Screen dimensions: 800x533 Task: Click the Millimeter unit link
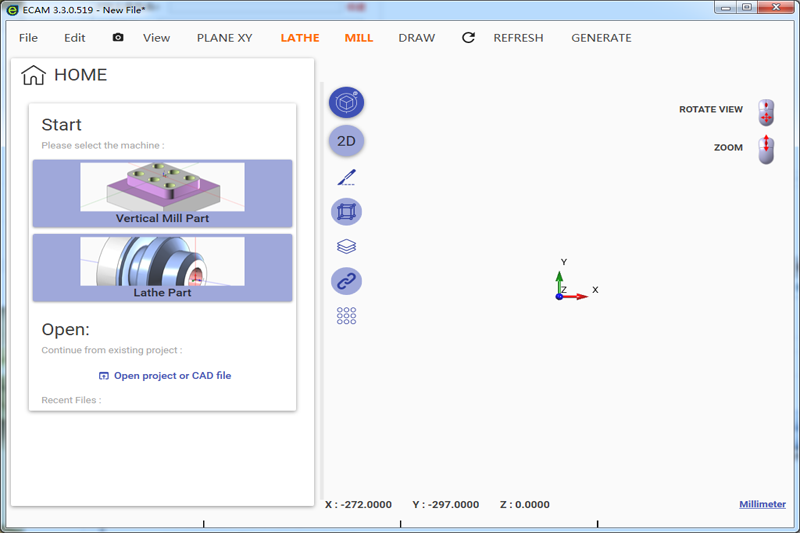(762, 504)
